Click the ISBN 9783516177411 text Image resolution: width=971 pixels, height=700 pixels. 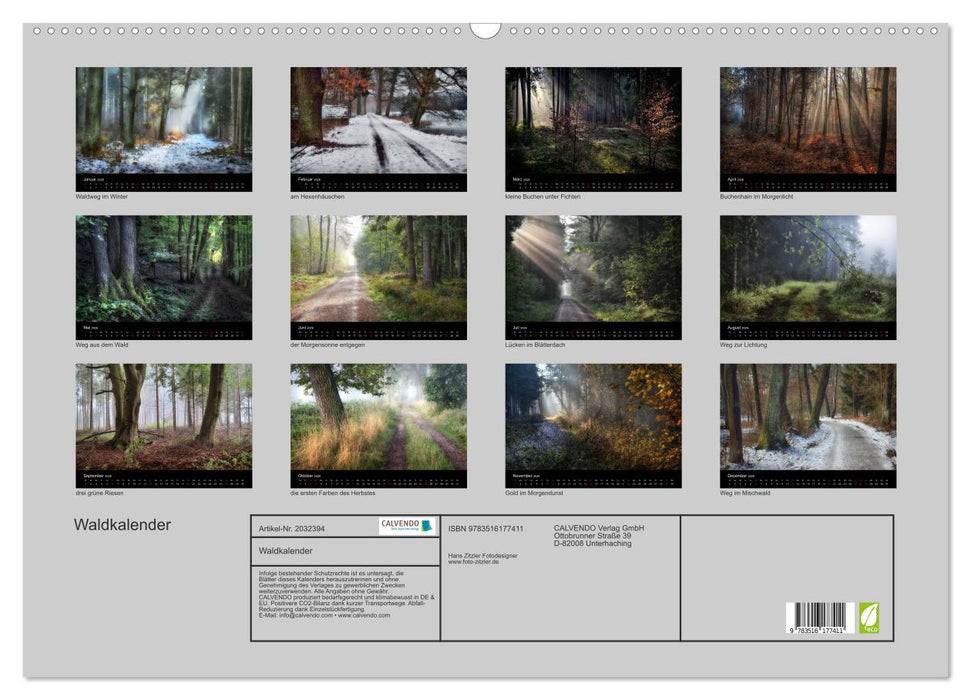[486, 528]
